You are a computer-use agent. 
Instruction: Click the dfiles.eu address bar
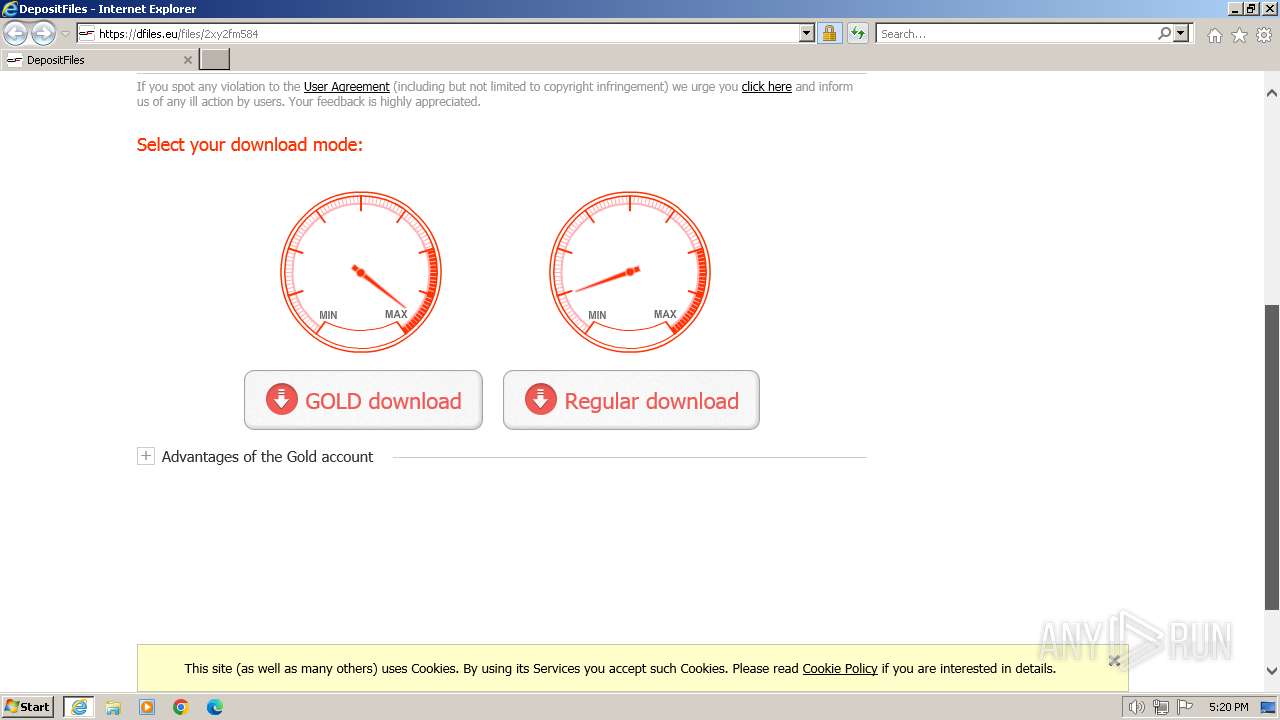tap(438, 34)
